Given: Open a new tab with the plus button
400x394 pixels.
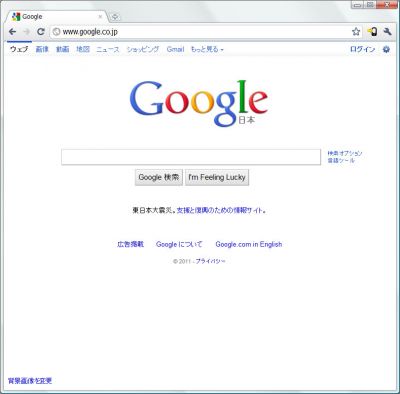Looking at the screenshot, I should click(x=114, y=17).
